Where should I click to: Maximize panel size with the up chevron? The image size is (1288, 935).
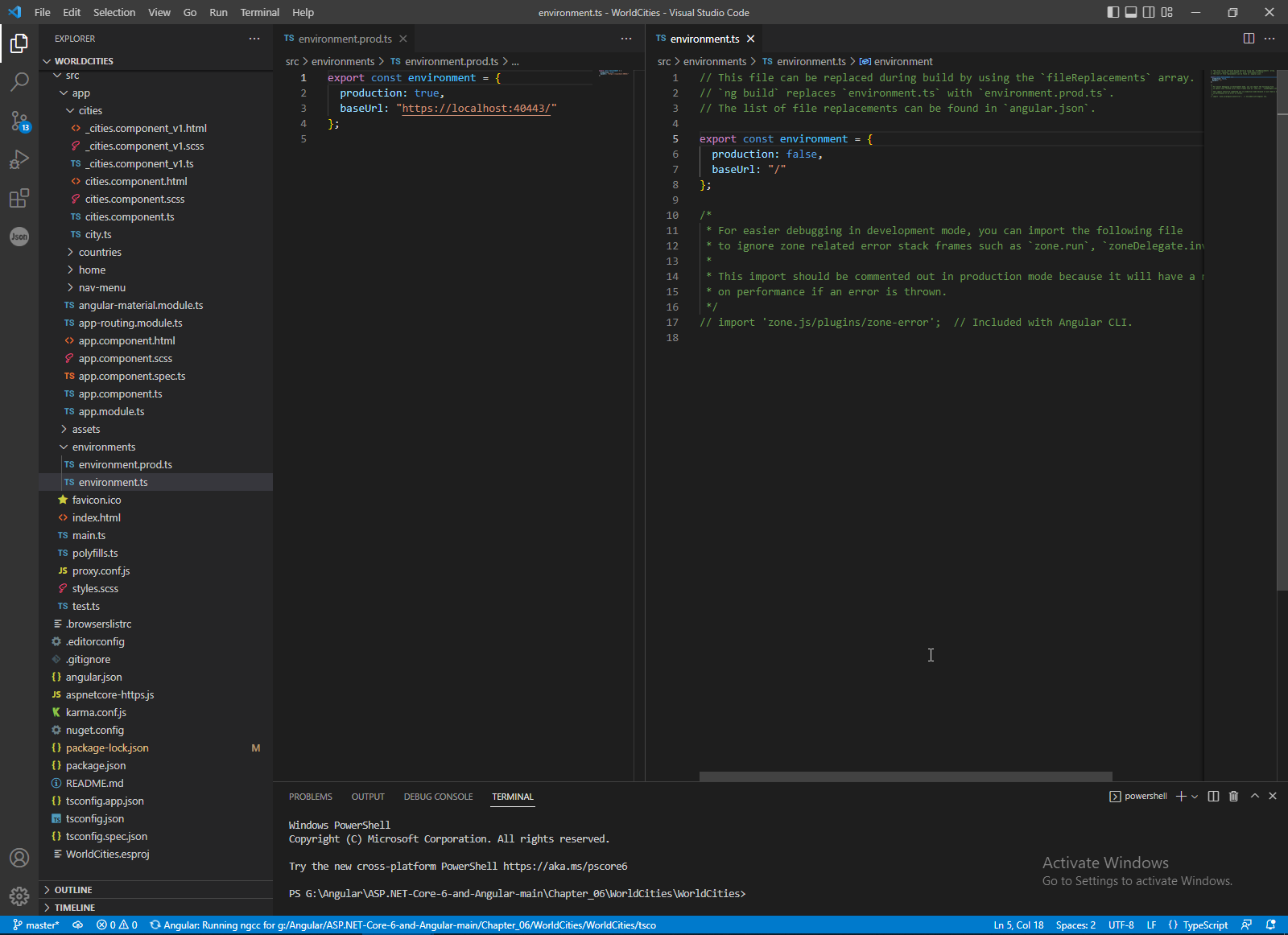[1254, 796]
